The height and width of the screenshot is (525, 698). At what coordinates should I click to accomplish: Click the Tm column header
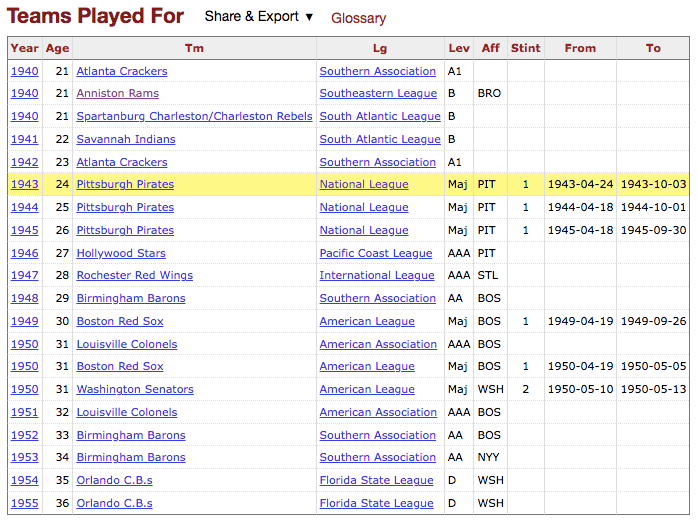click(x=194, y=48)
